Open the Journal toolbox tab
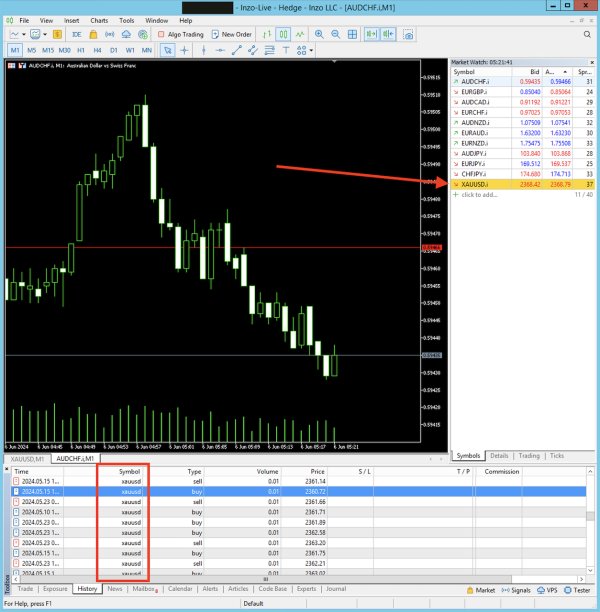This screenshot has height=612, width=600. click(x=336, y=589)
